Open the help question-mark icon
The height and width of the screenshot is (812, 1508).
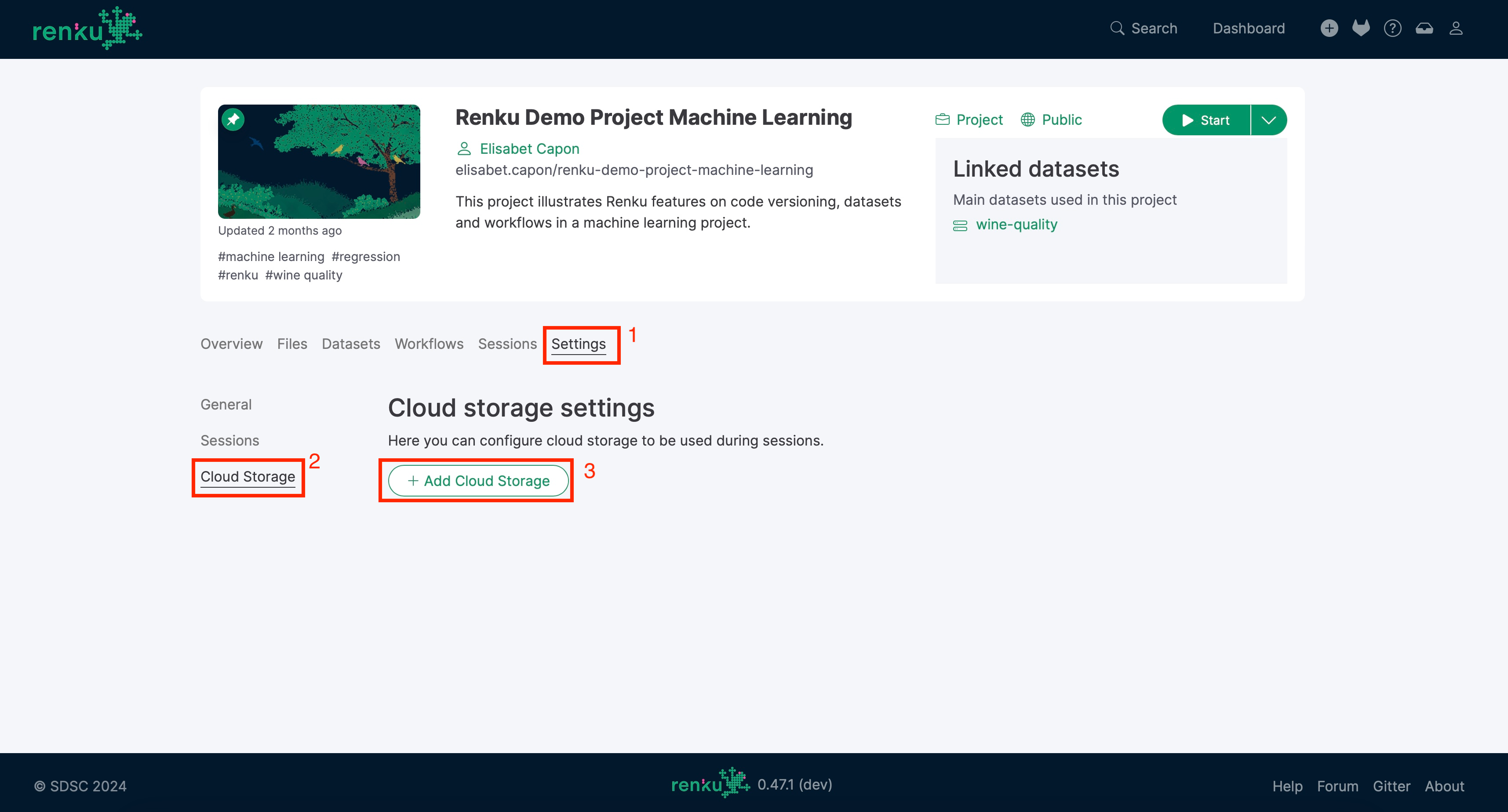(1392, 28)
